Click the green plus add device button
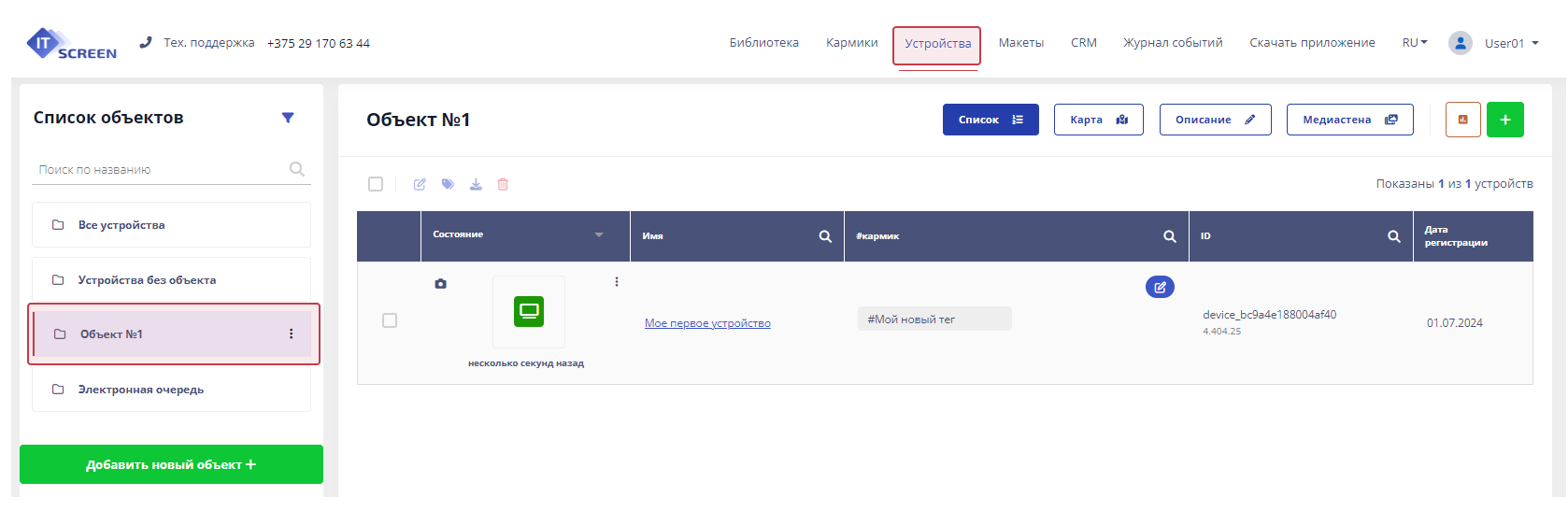Viewport: 1568px width, 511px height. point(1504,120)
